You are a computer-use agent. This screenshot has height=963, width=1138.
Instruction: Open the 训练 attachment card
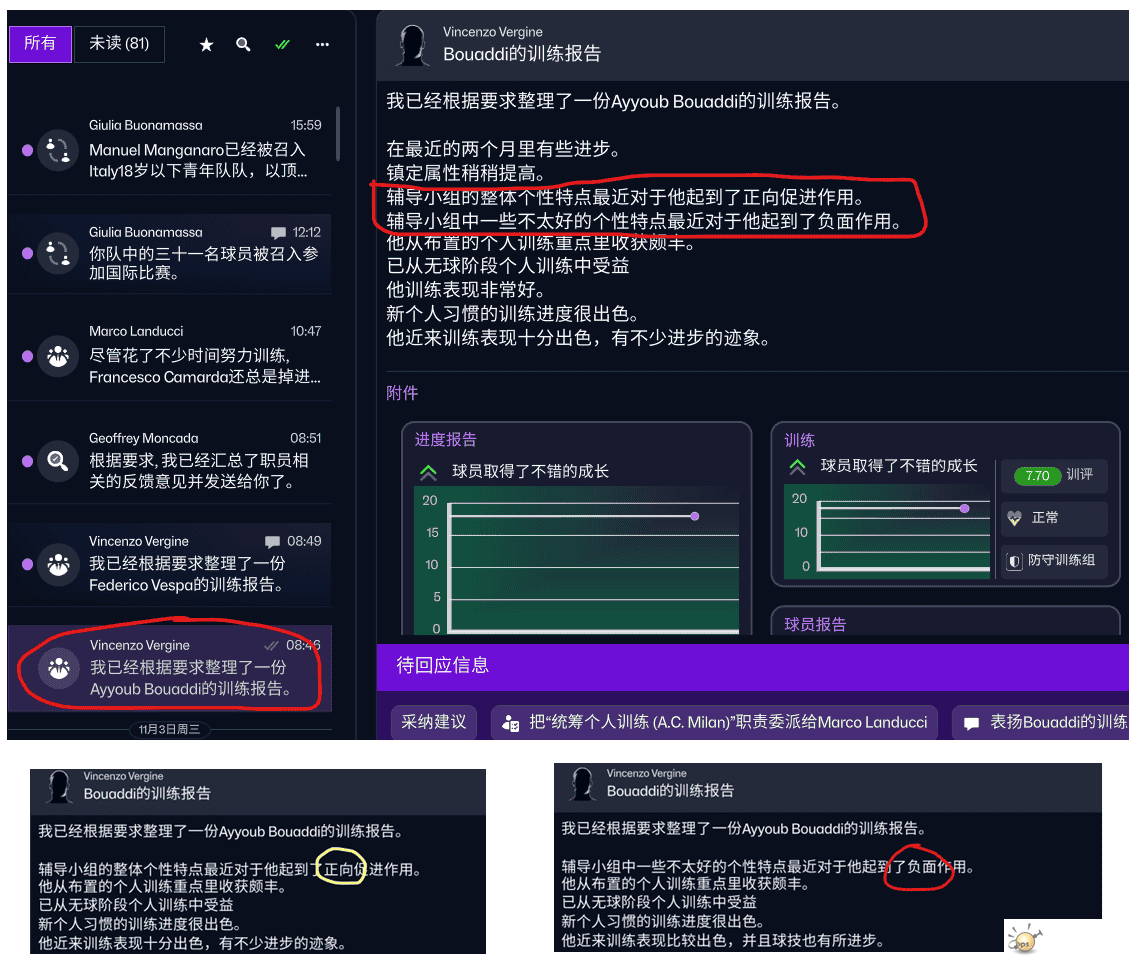point(946,504)
